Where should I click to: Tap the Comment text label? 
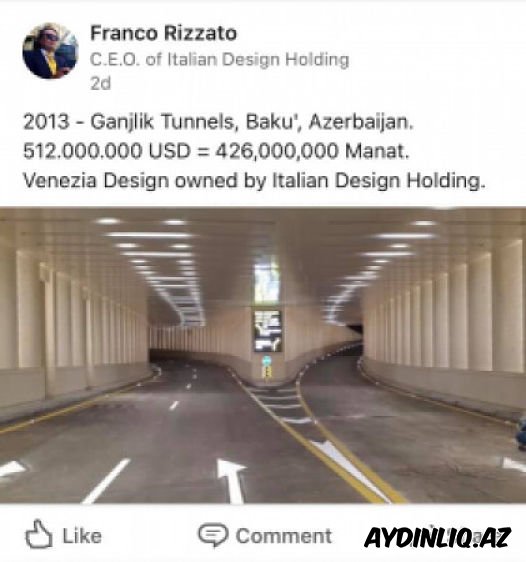[284, 536]
